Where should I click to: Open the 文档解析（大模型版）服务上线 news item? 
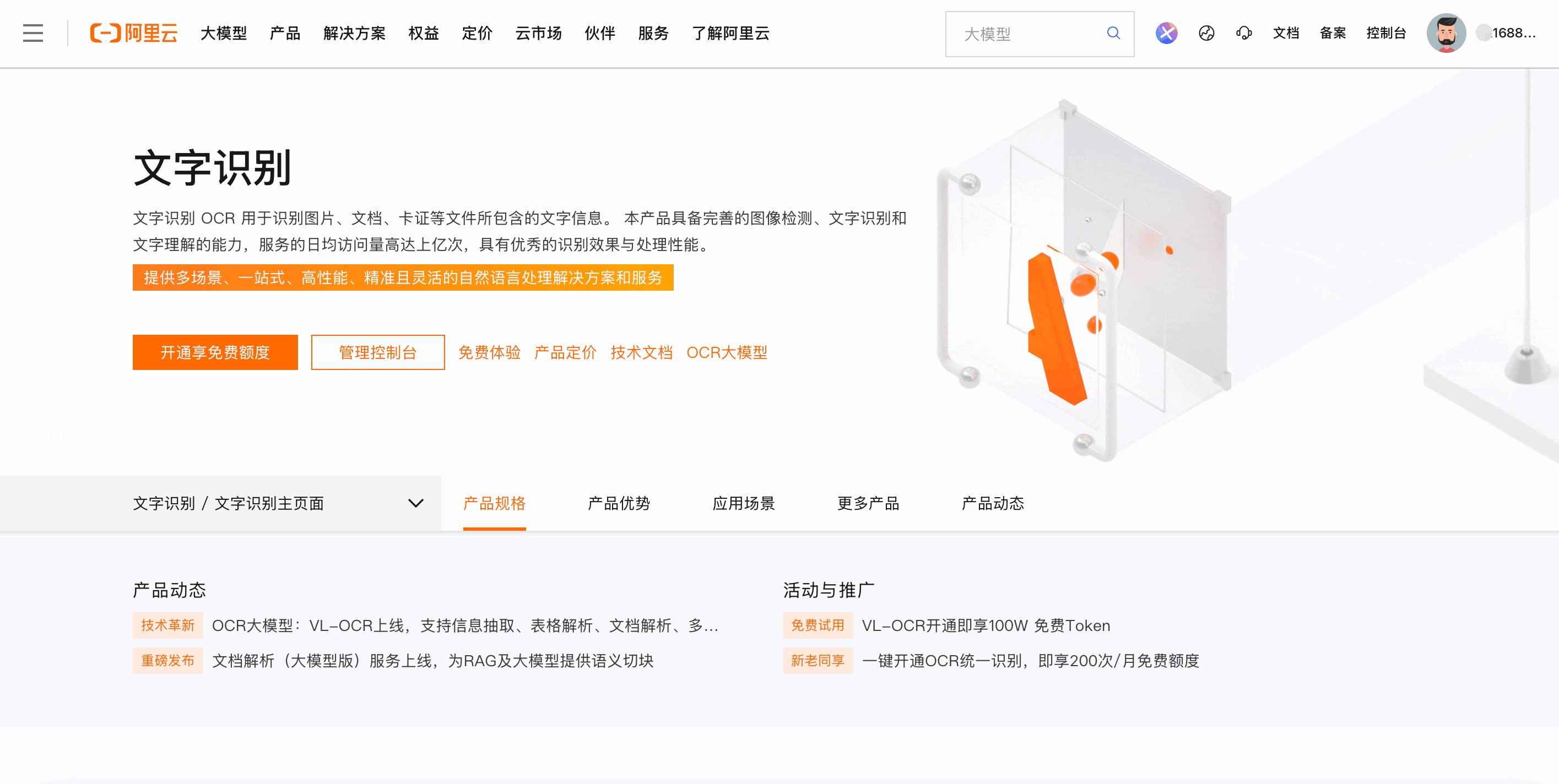click(x=433, y=661)
